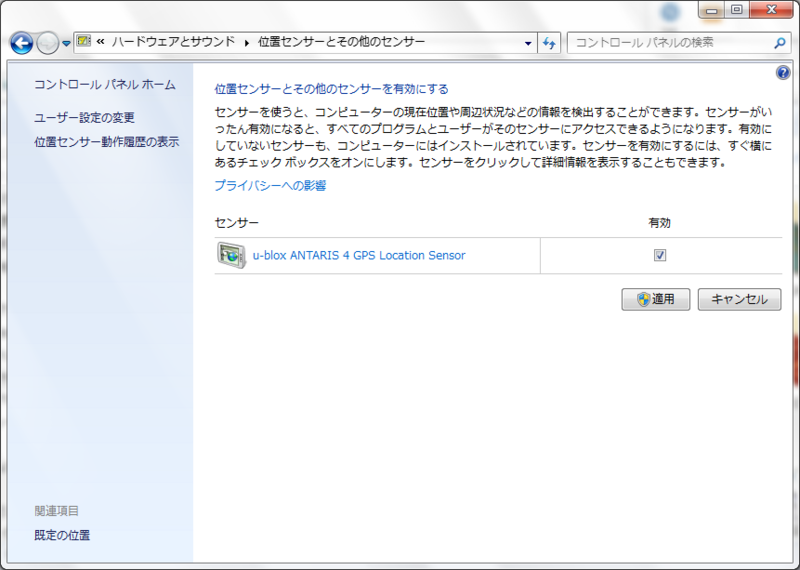Close the control panel window
Viewport: 800px width, 570px height.
pos(772,10)
